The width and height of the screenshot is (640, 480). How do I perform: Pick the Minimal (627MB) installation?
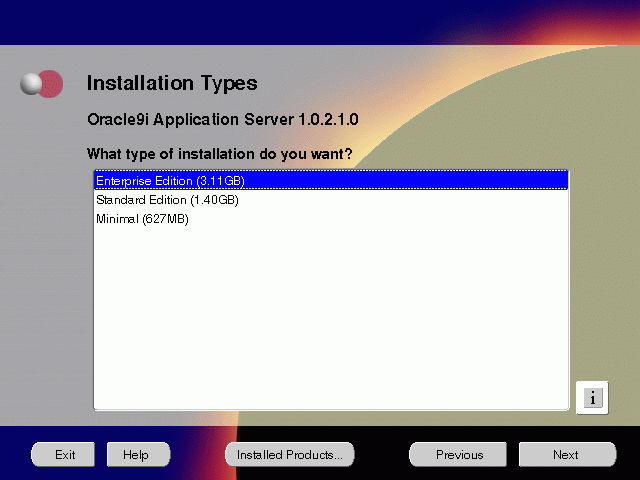(x=331, y=219)
